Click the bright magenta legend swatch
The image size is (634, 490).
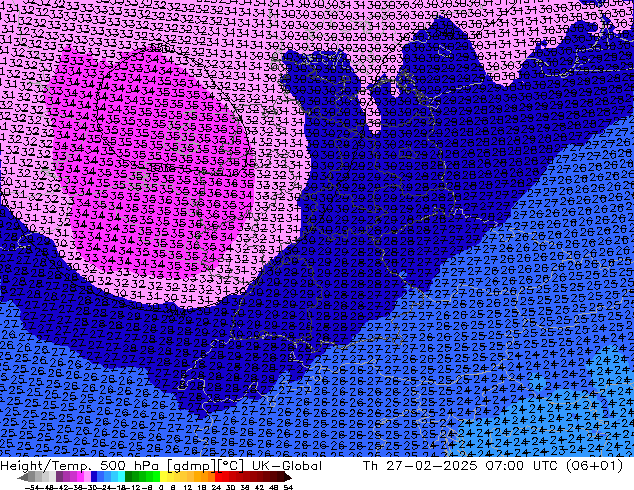80,477
